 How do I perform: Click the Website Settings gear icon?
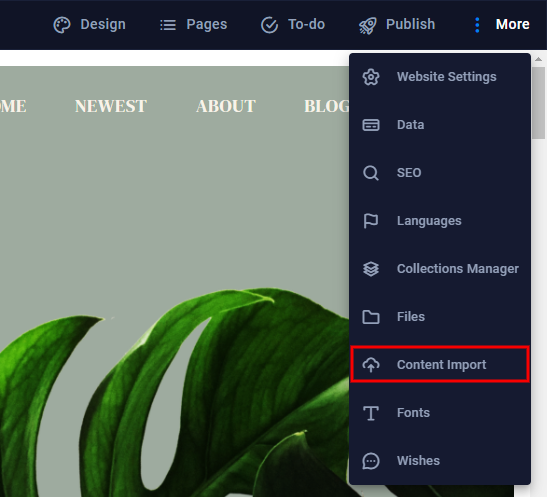pyautogui.click(x=371, y=77)
